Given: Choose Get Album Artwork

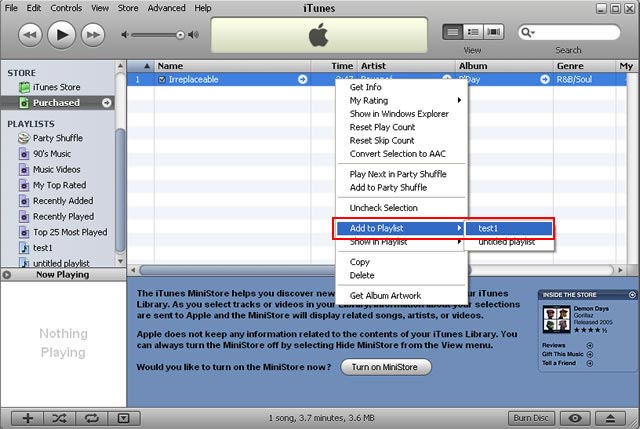Looking at the screenshot, I should click(x=402, y=296).
